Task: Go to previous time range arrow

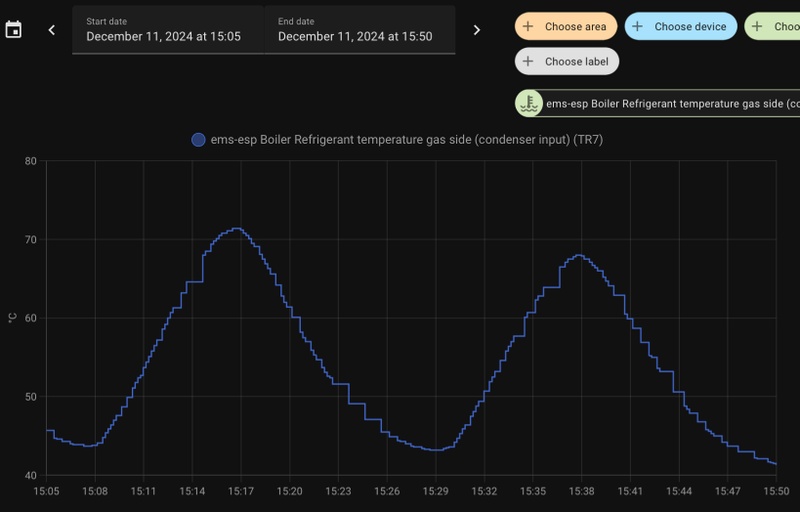Action: [52, 30]
